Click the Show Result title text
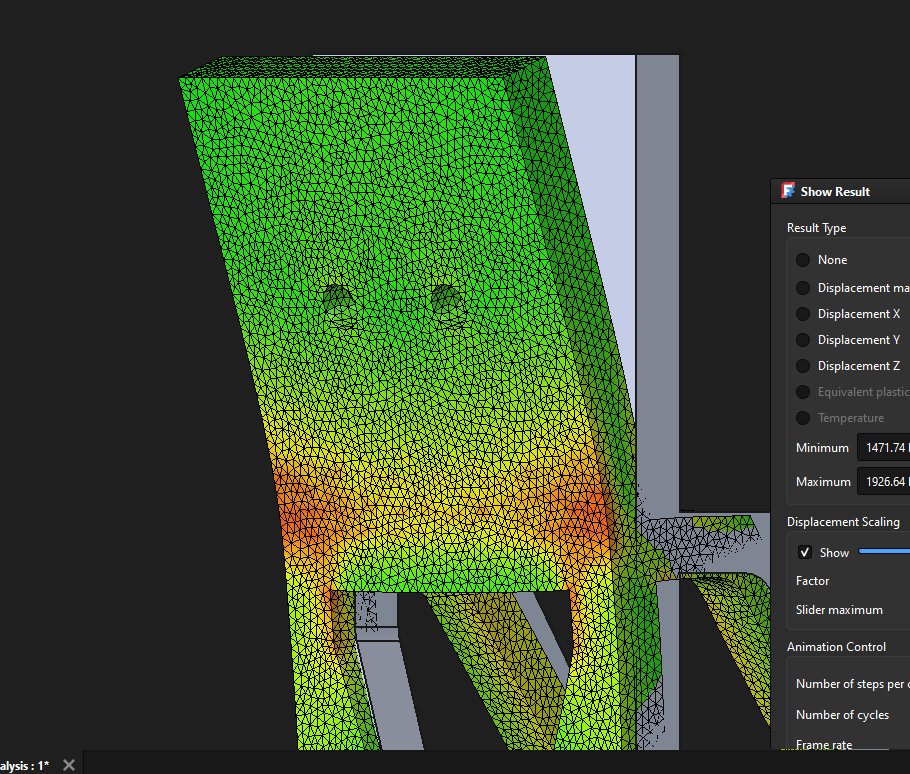The image size is (910, 774). click(835, 192)
